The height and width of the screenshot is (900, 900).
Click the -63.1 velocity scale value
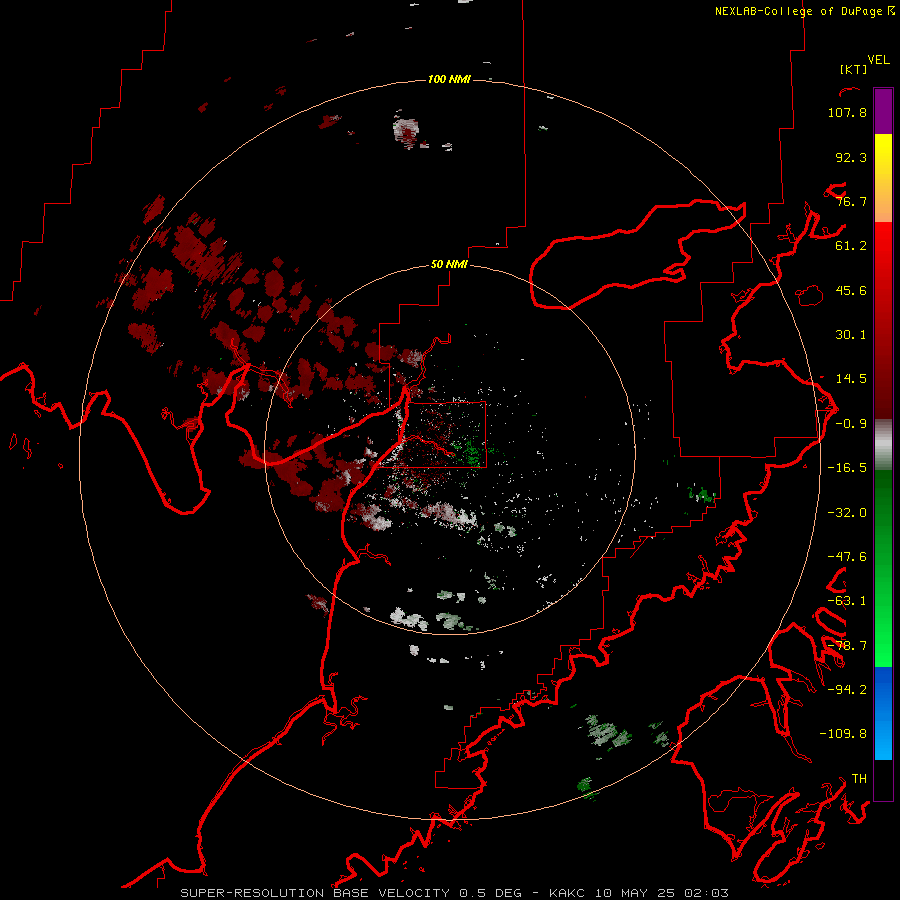click(847, 601)
